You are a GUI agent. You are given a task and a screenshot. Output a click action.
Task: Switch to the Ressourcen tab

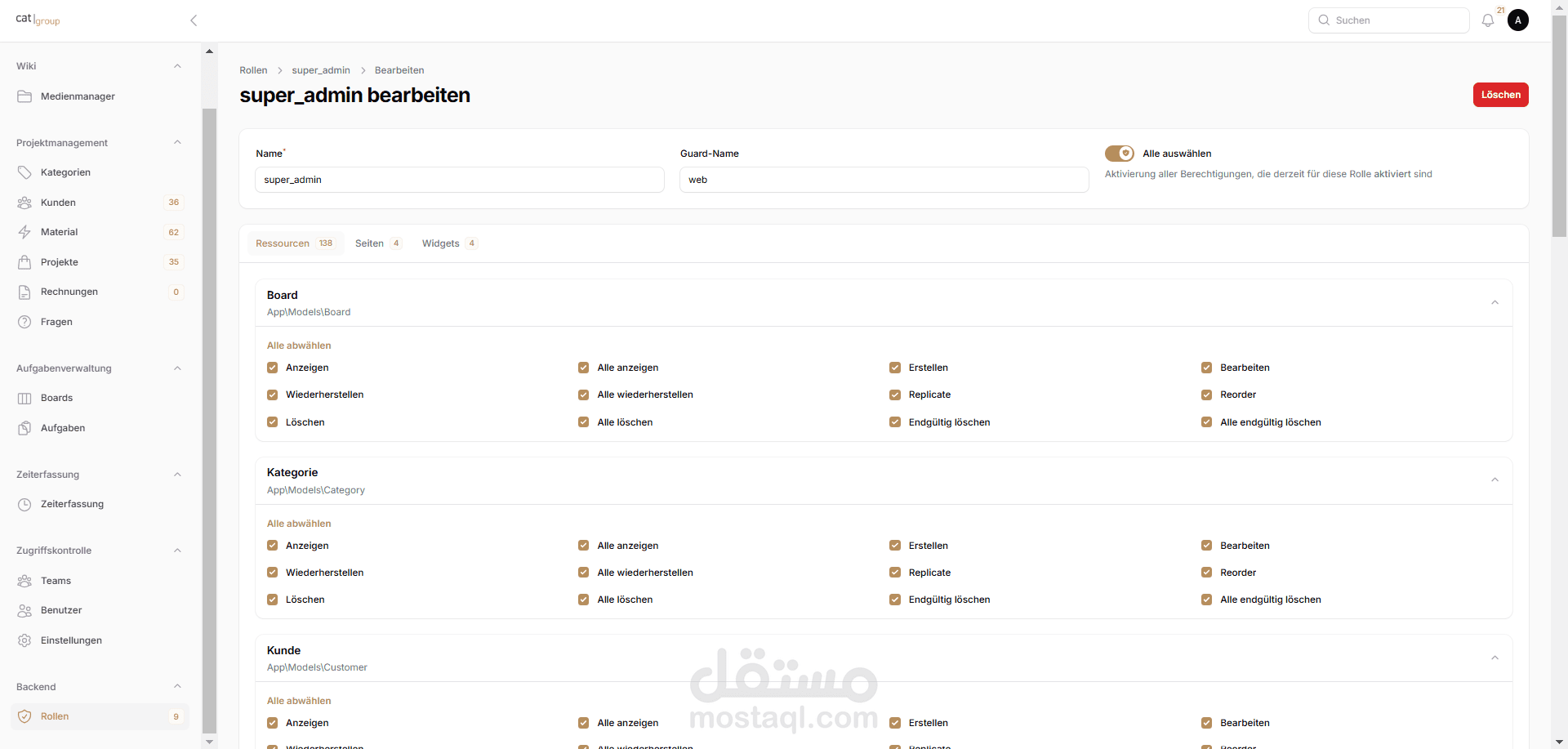296,243
